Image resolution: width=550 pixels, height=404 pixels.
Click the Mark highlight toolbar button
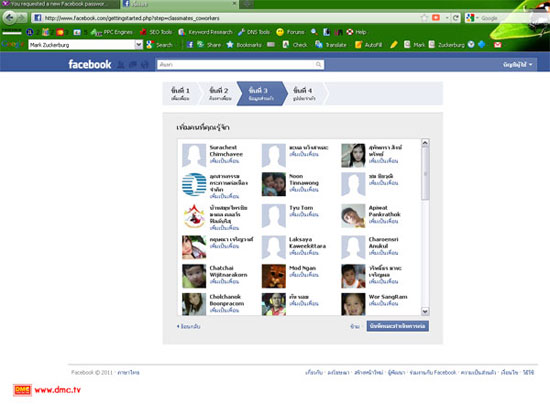(415, 45)
